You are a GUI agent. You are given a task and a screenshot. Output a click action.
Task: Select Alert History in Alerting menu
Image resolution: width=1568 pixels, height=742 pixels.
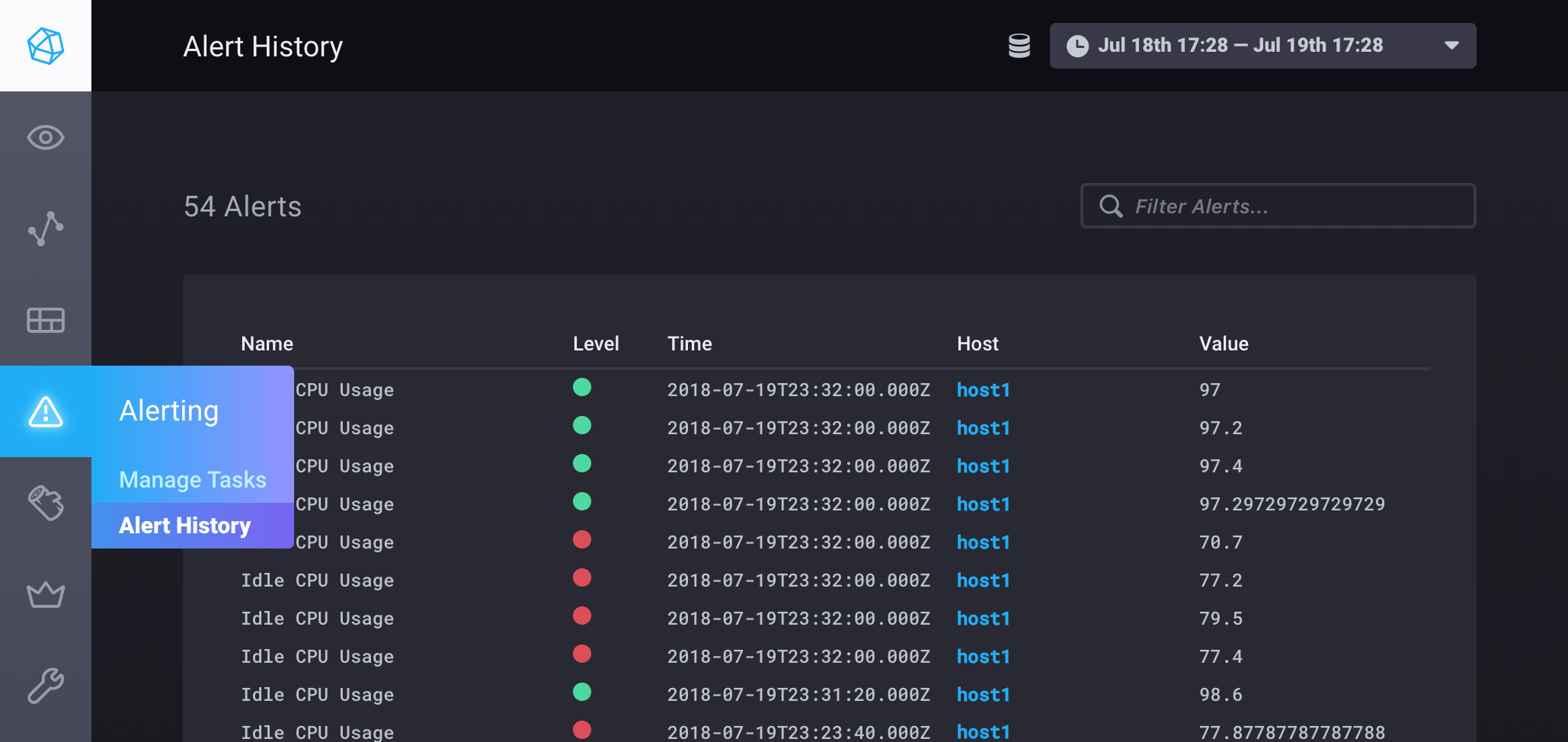point(185,526)
